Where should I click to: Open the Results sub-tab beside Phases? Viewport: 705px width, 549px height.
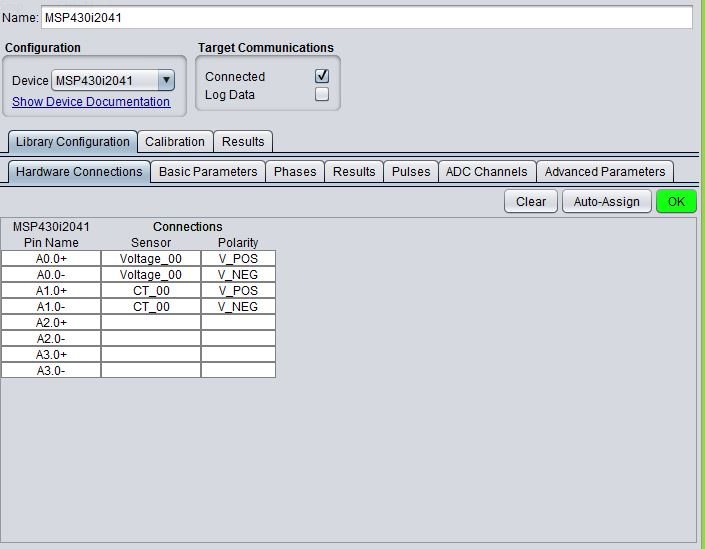tap(354, 172)
